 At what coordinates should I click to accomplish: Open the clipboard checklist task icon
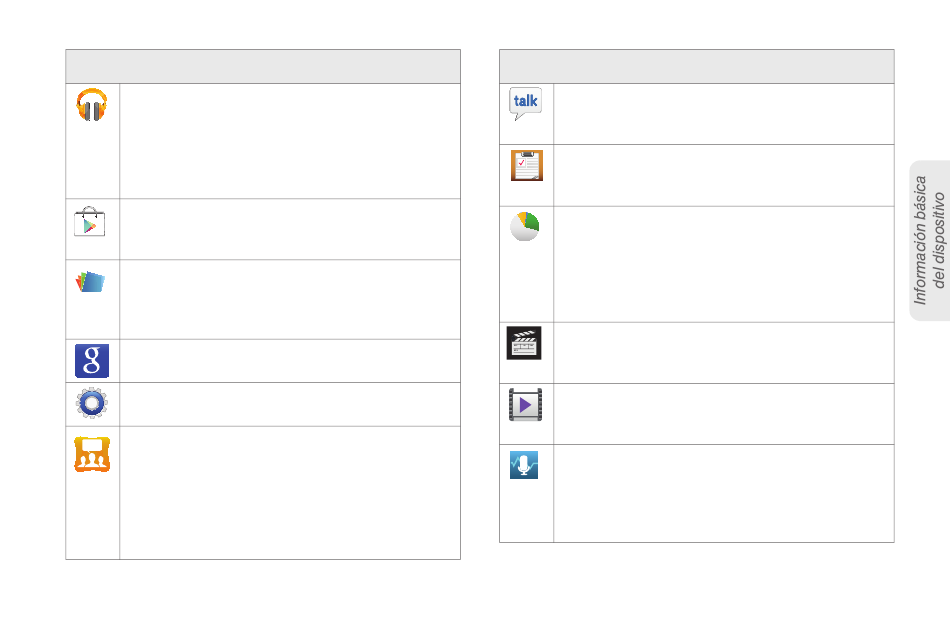pos(526,165)
